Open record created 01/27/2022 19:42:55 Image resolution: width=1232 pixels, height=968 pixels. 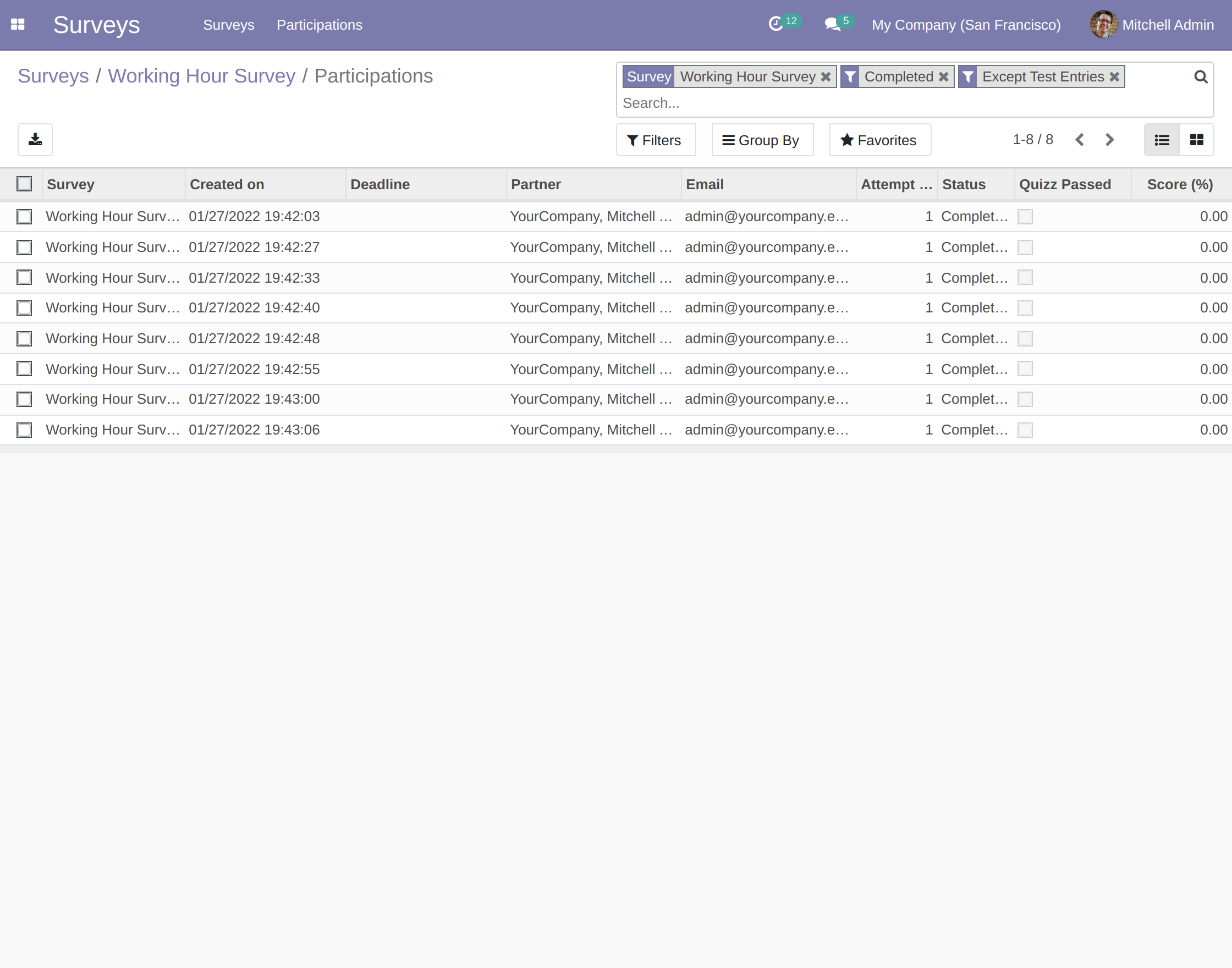tap(254, 369)
